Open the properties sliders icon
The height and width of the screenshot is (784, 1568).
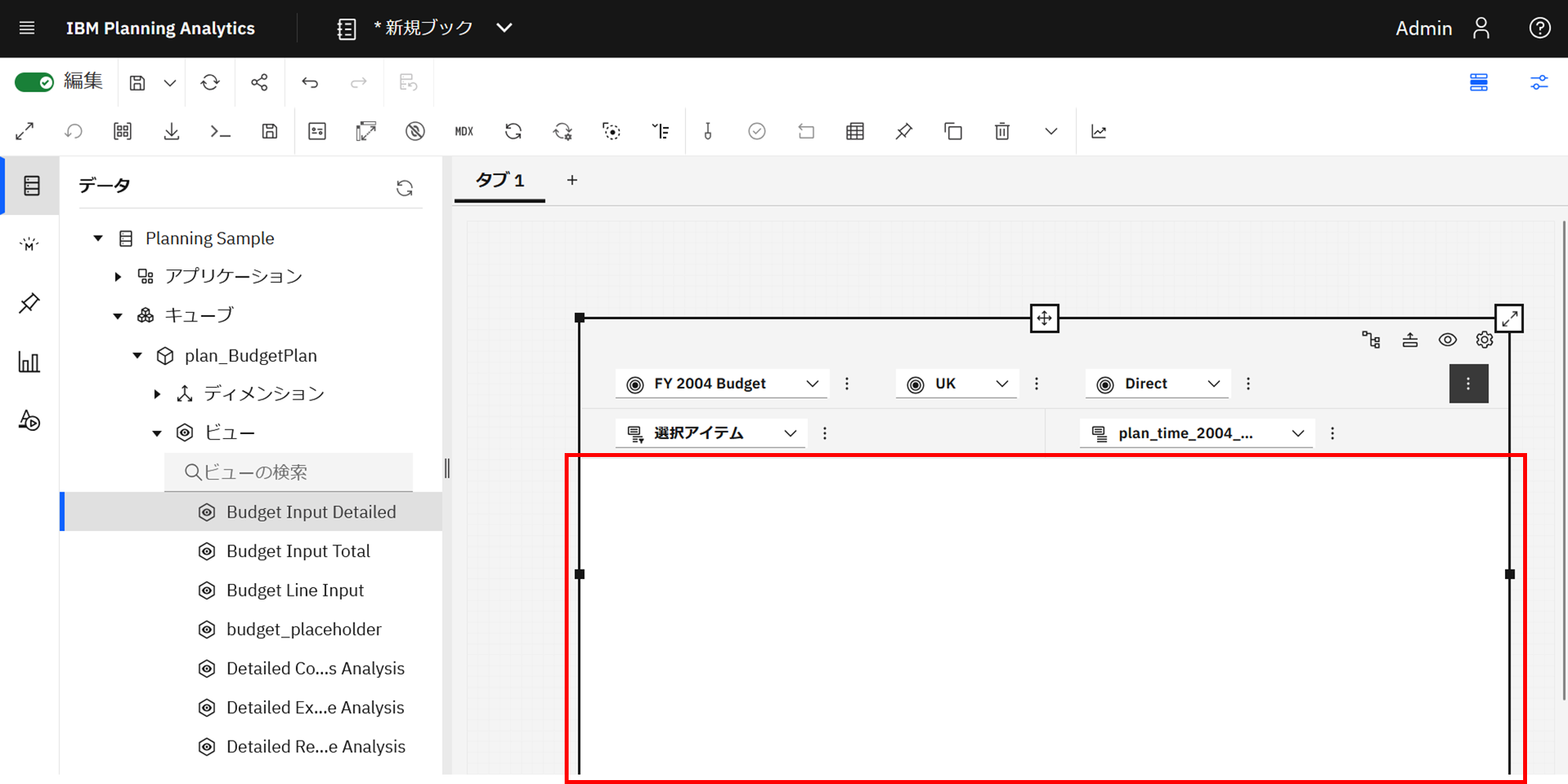(1539, 83)
